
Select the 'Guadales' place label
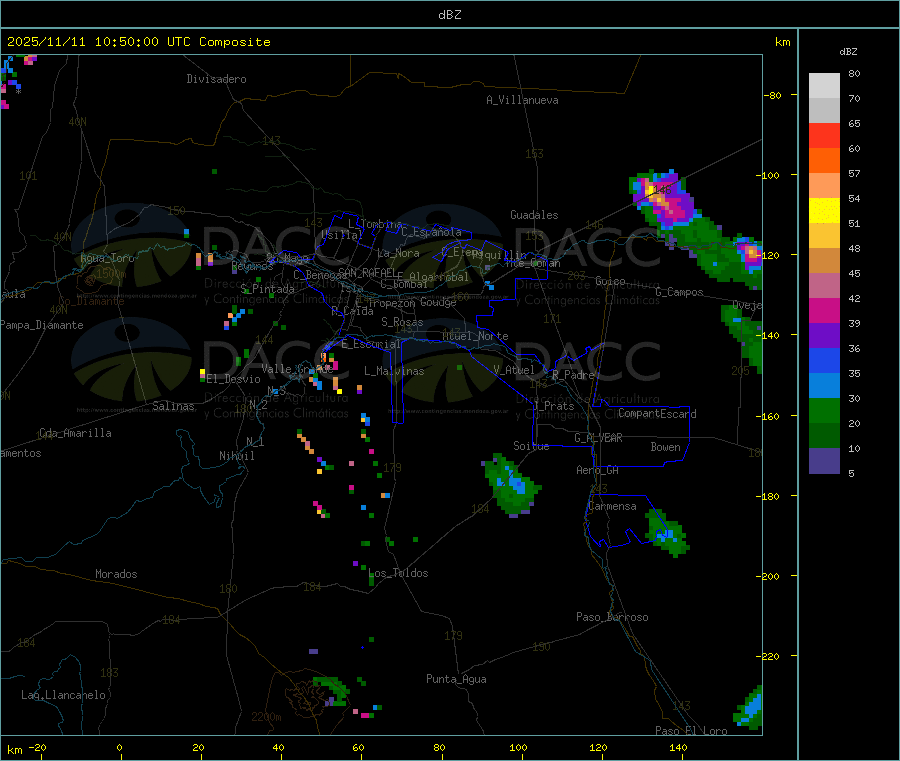(x=534, y=215)
